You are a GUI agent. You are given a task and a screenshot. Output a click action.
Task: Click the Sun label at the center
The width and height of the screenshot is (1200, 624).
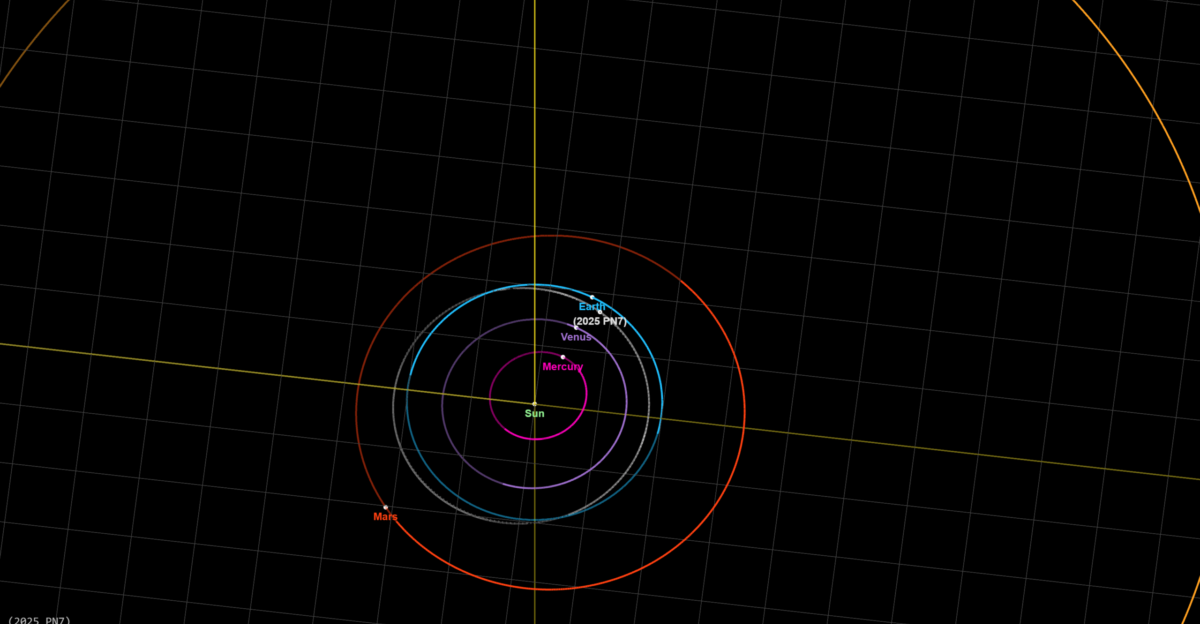535,414
